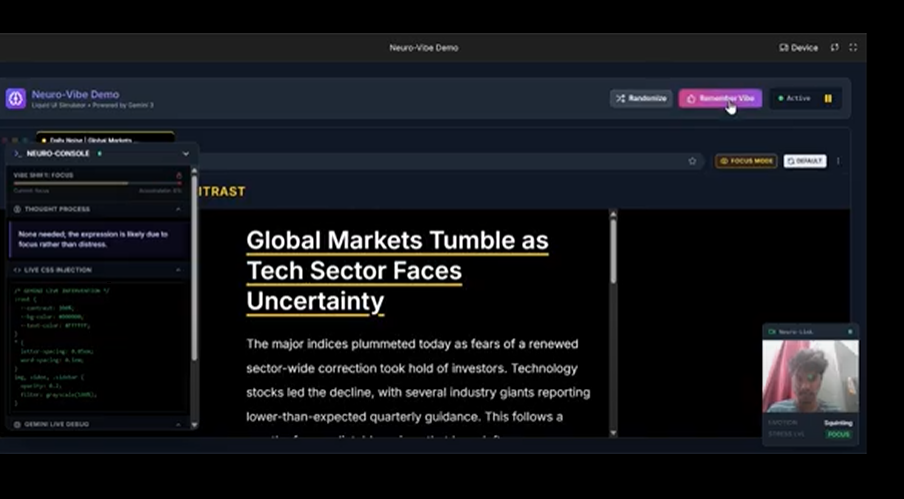
Task: Click the lock icon next to VIBE SHIFT: FOCUS
Action: [179, 175]
